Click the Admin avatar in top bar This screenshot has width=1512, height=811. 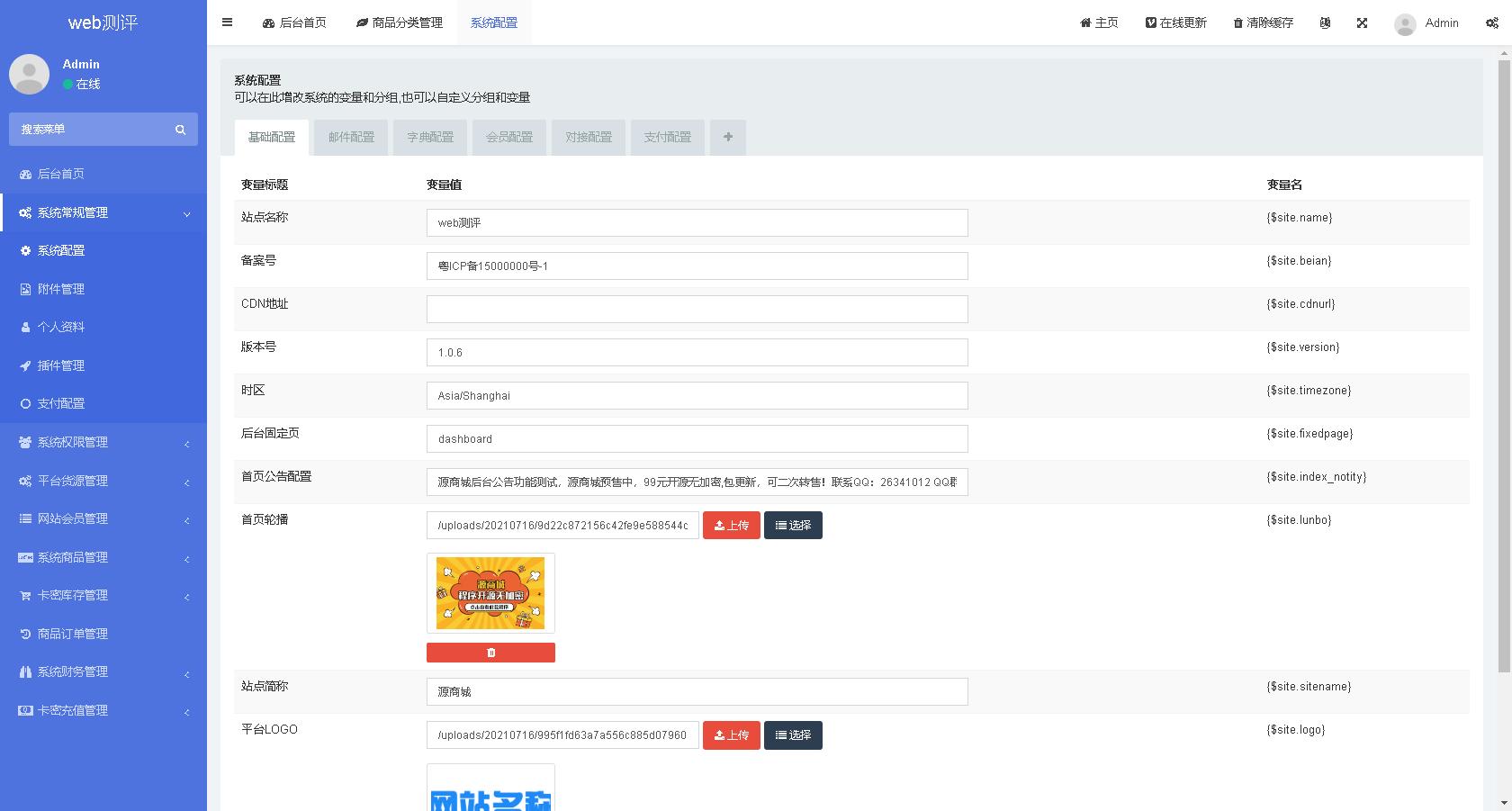pos(1405,24)
